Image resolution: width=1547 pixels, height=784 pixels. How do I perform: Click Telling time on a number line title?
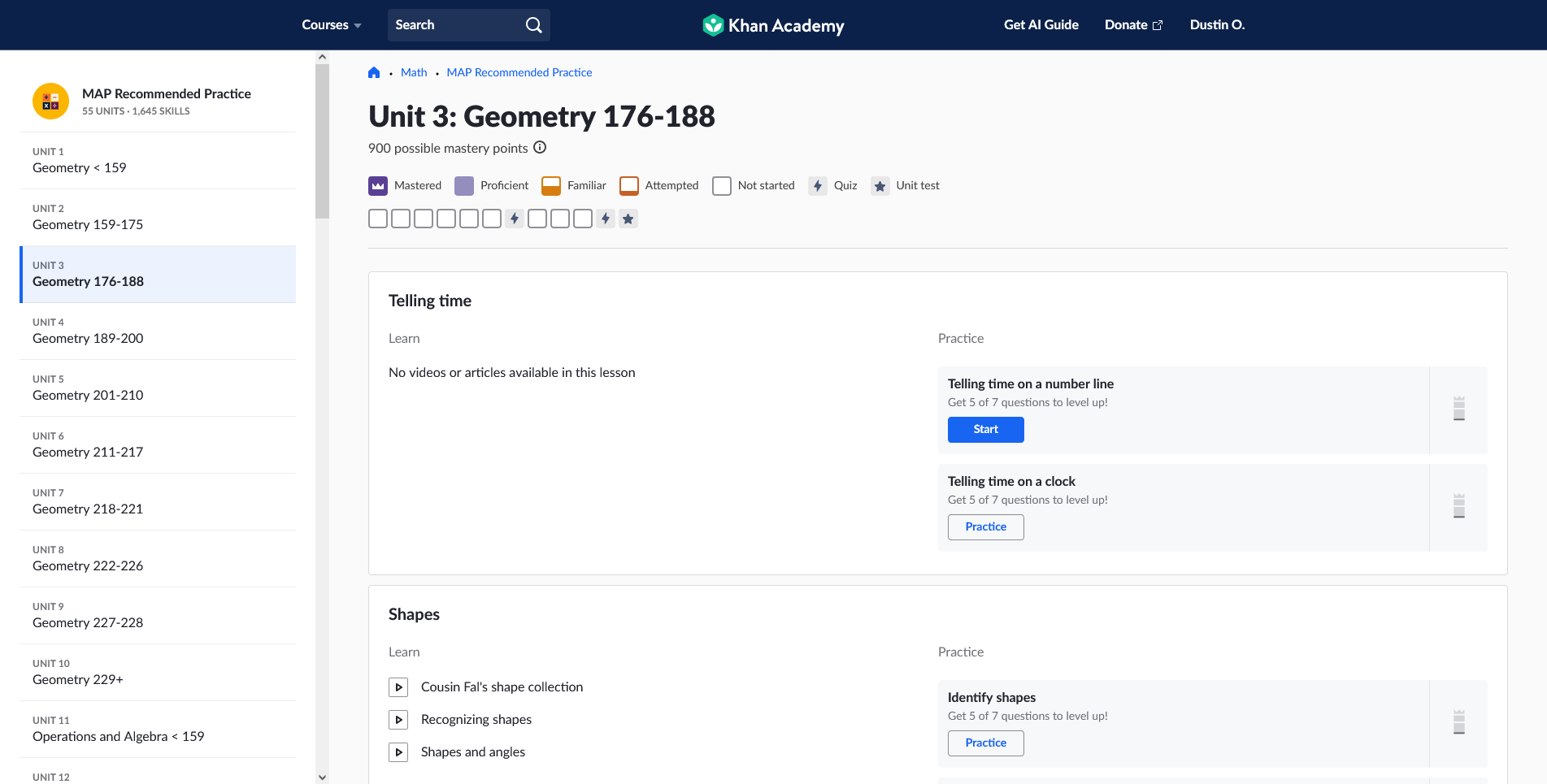coord(1031,384)
